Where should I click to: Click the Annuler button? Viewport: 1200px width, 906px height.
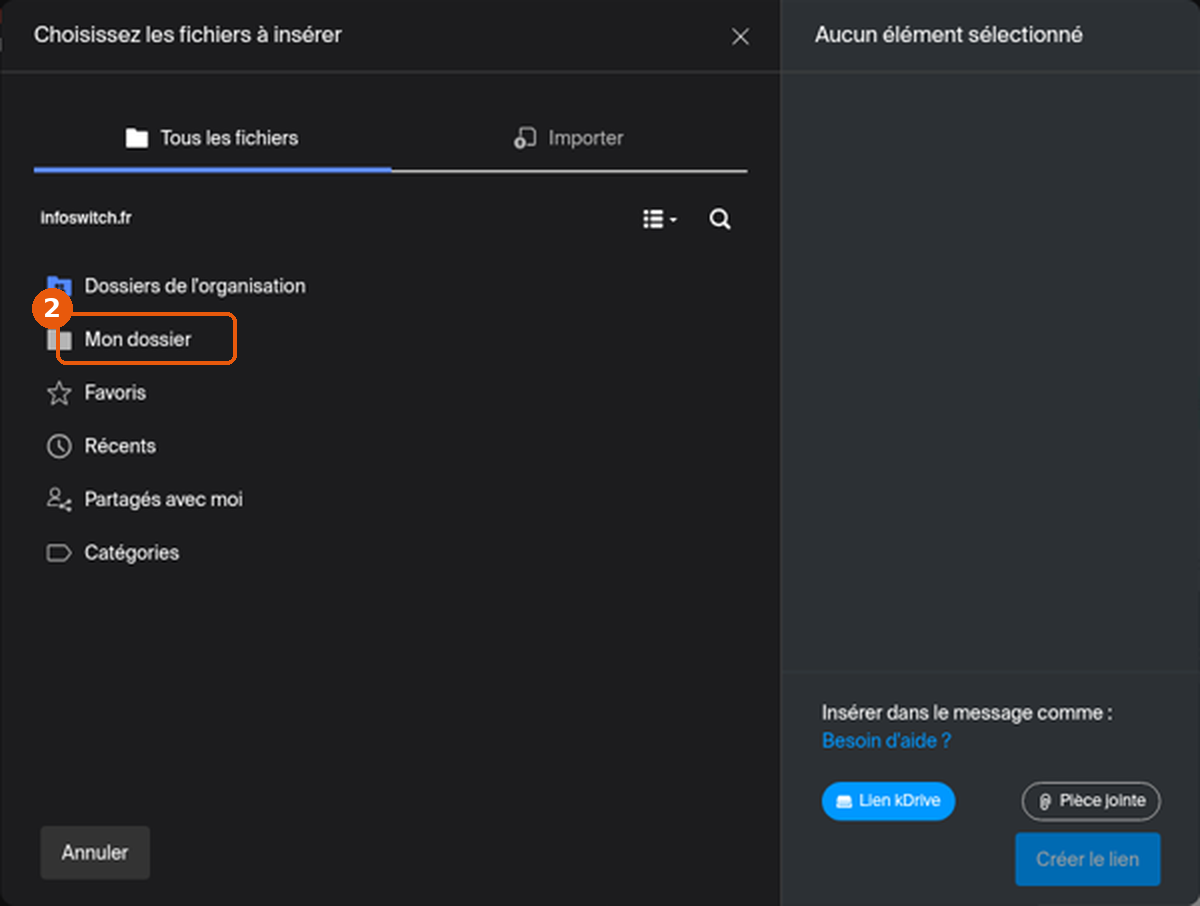click(95, 853)
